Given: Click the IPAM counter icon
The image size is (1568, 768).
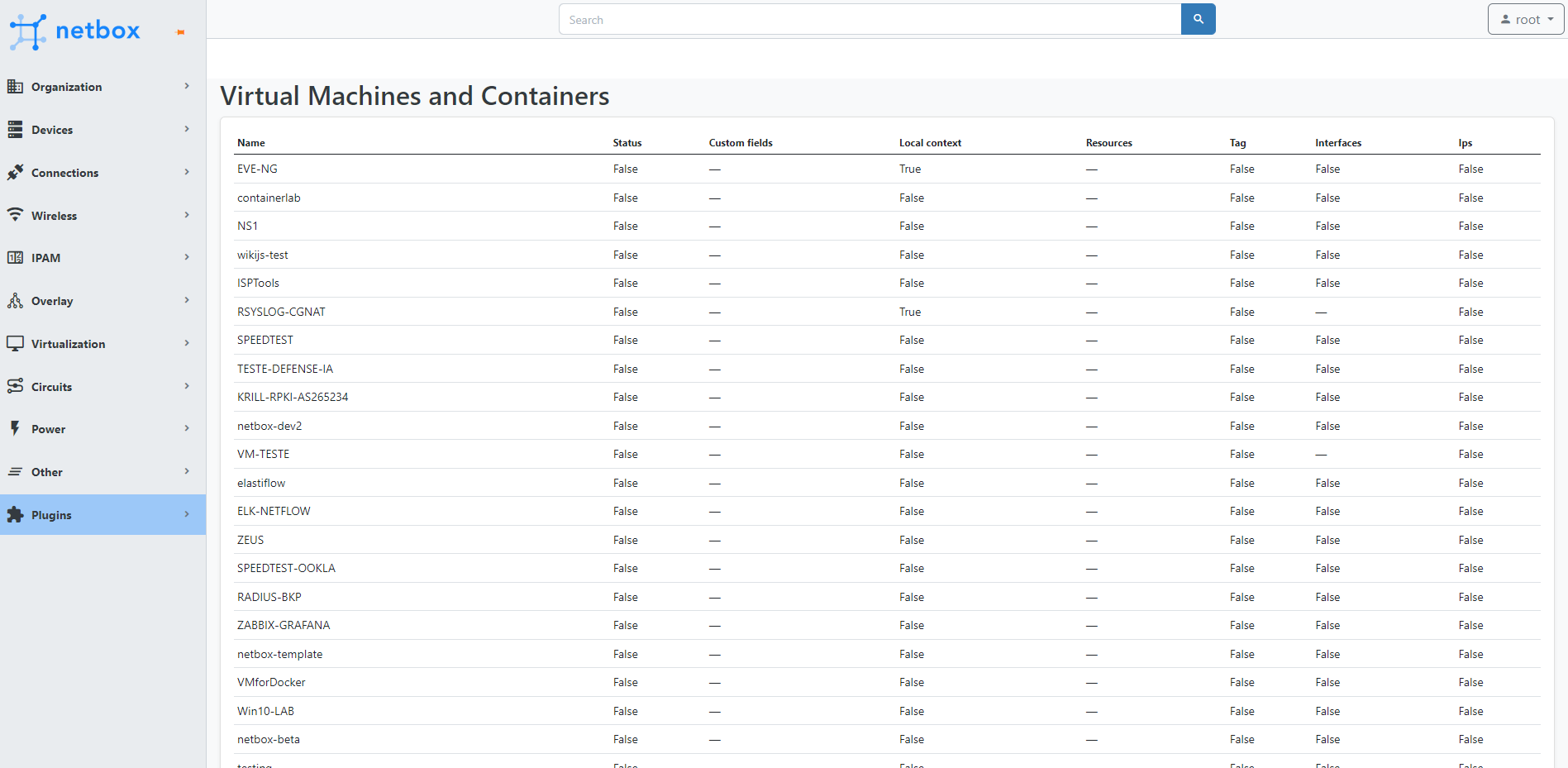Looking at the screenshot, I should 15,258.
